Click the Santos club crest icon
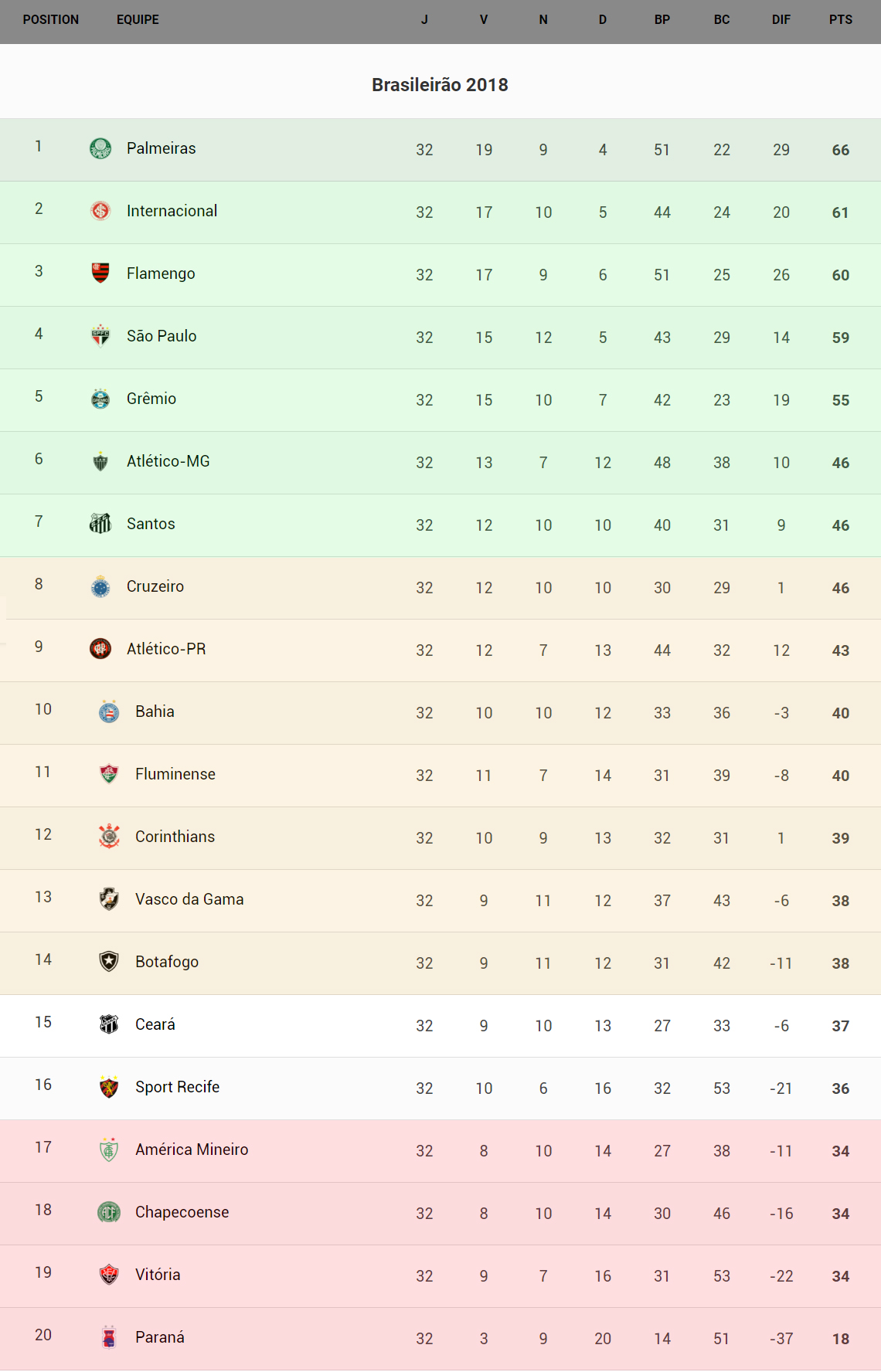The width and height of the screenshot is (881, 1372). (100, 523)
